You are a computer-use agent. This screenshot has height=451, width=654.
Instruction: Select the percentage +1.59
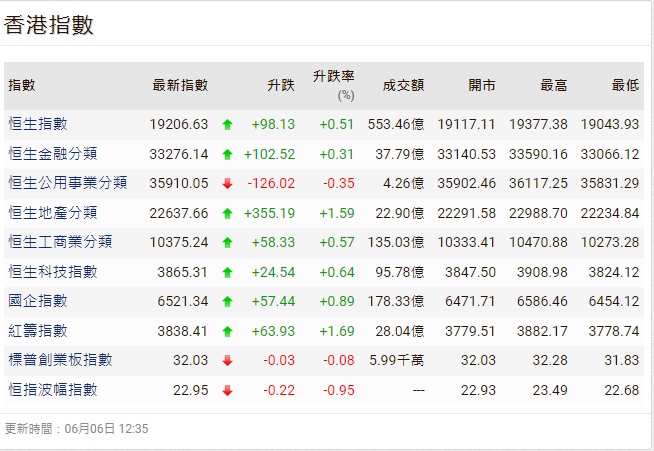pos(337,213)
